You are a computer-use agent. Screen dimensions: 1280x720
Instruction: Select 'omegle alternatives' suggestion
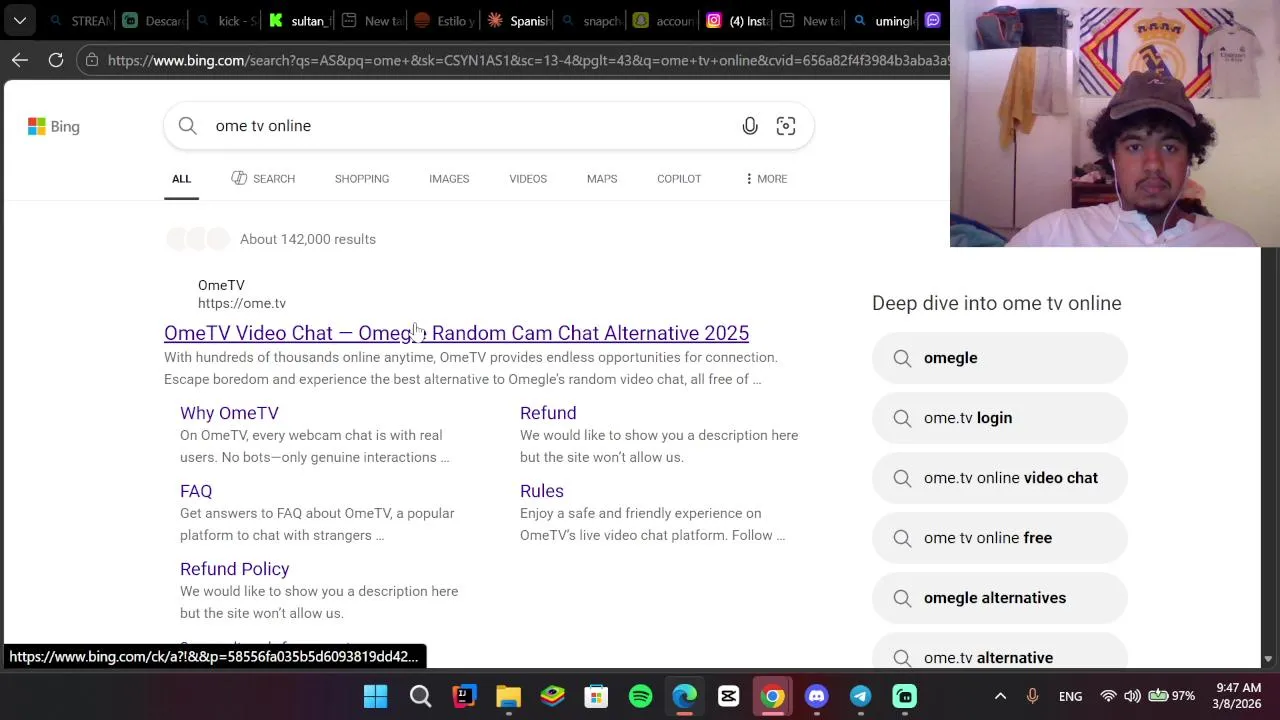[x=1000, y=598]
